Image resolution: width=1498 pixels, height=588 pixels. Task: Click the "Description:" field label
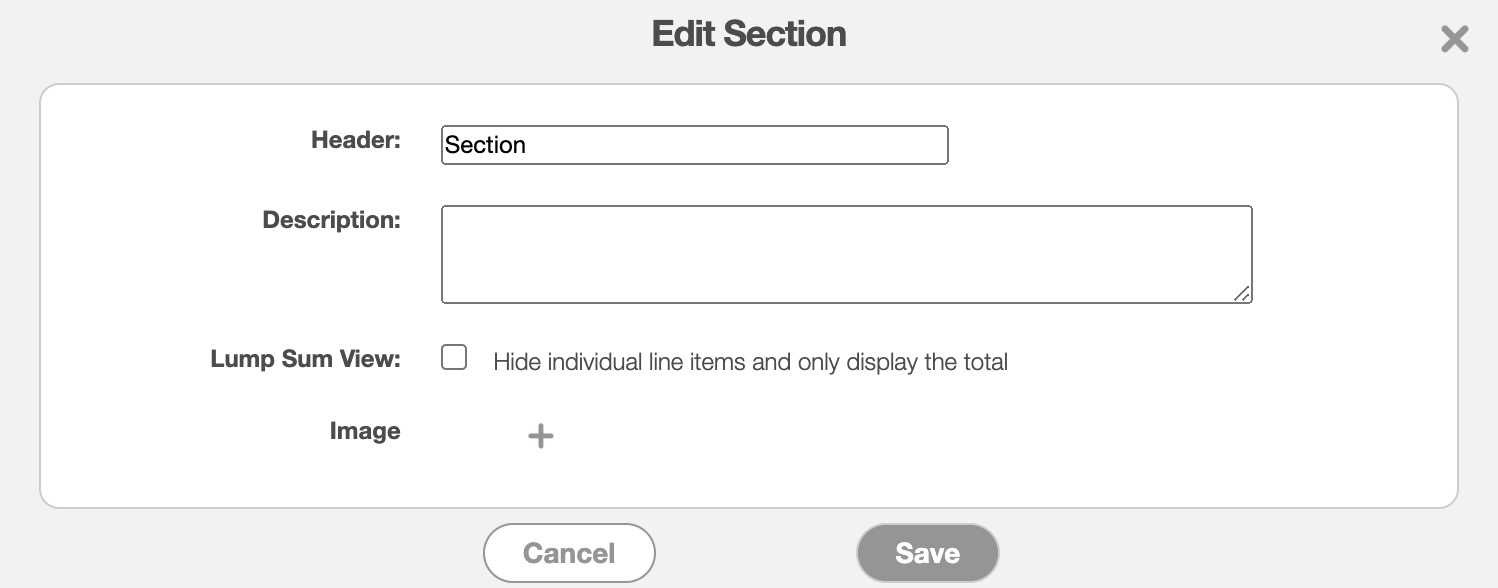tap(331, 220)
